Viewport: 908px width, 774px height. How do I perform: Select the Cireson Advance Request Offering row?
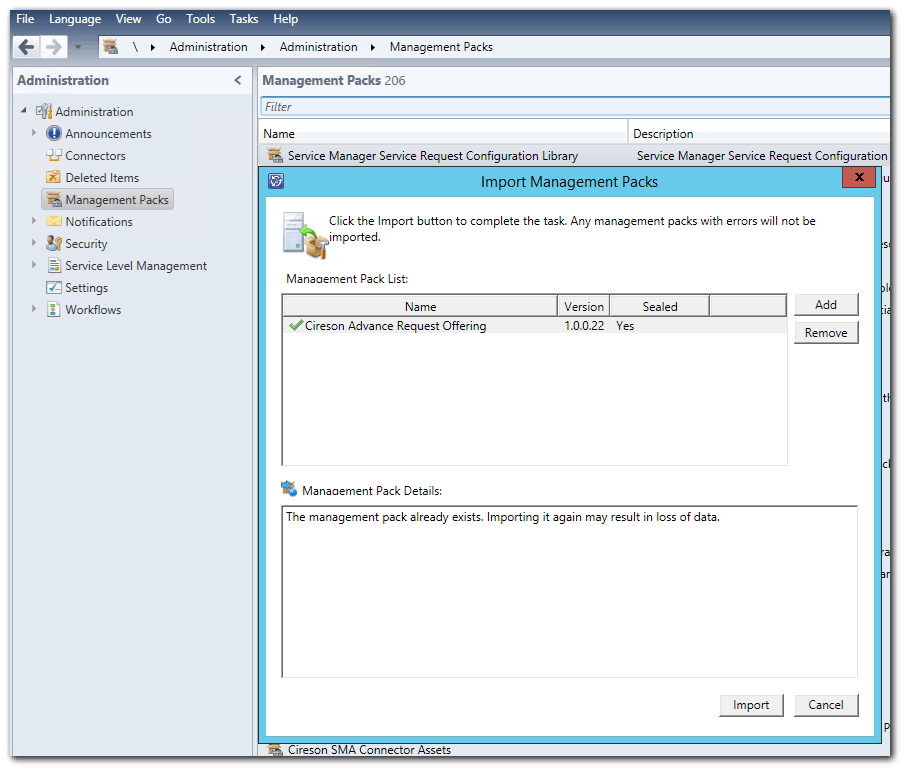click(534, 325)
